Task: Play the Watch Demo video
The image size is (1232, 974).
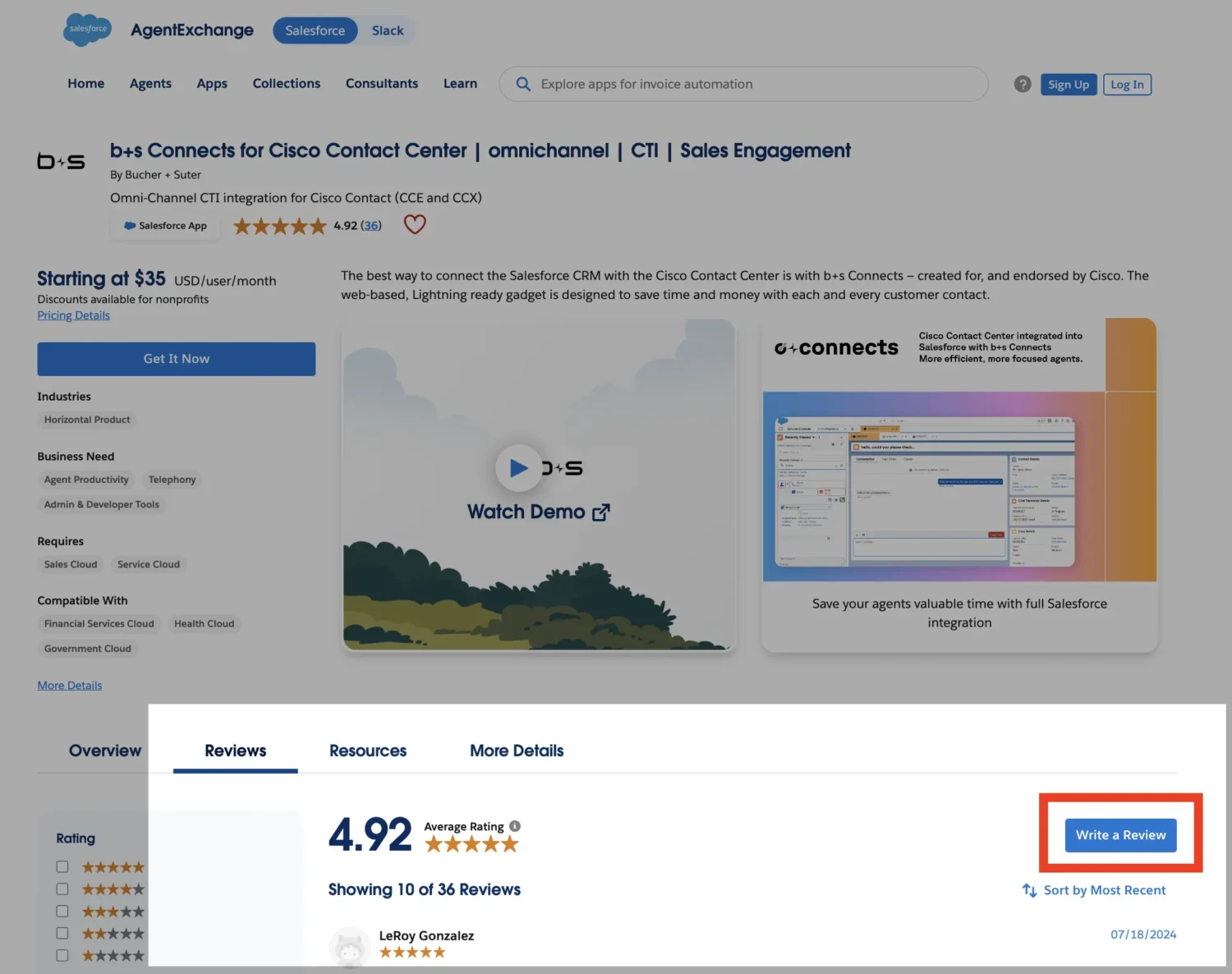Action: (x=518, y=467)
